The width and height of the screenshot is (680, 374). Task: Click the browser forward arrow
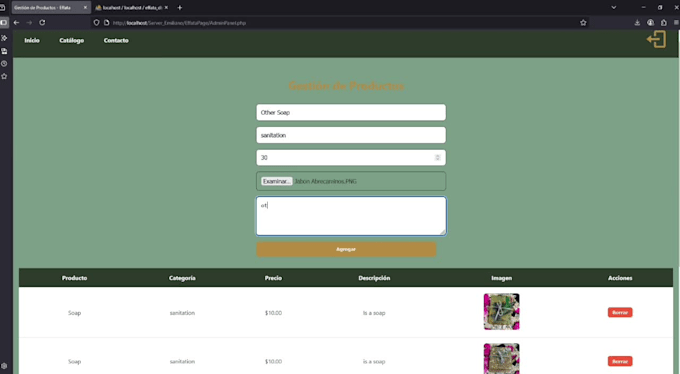coord(29,23)
